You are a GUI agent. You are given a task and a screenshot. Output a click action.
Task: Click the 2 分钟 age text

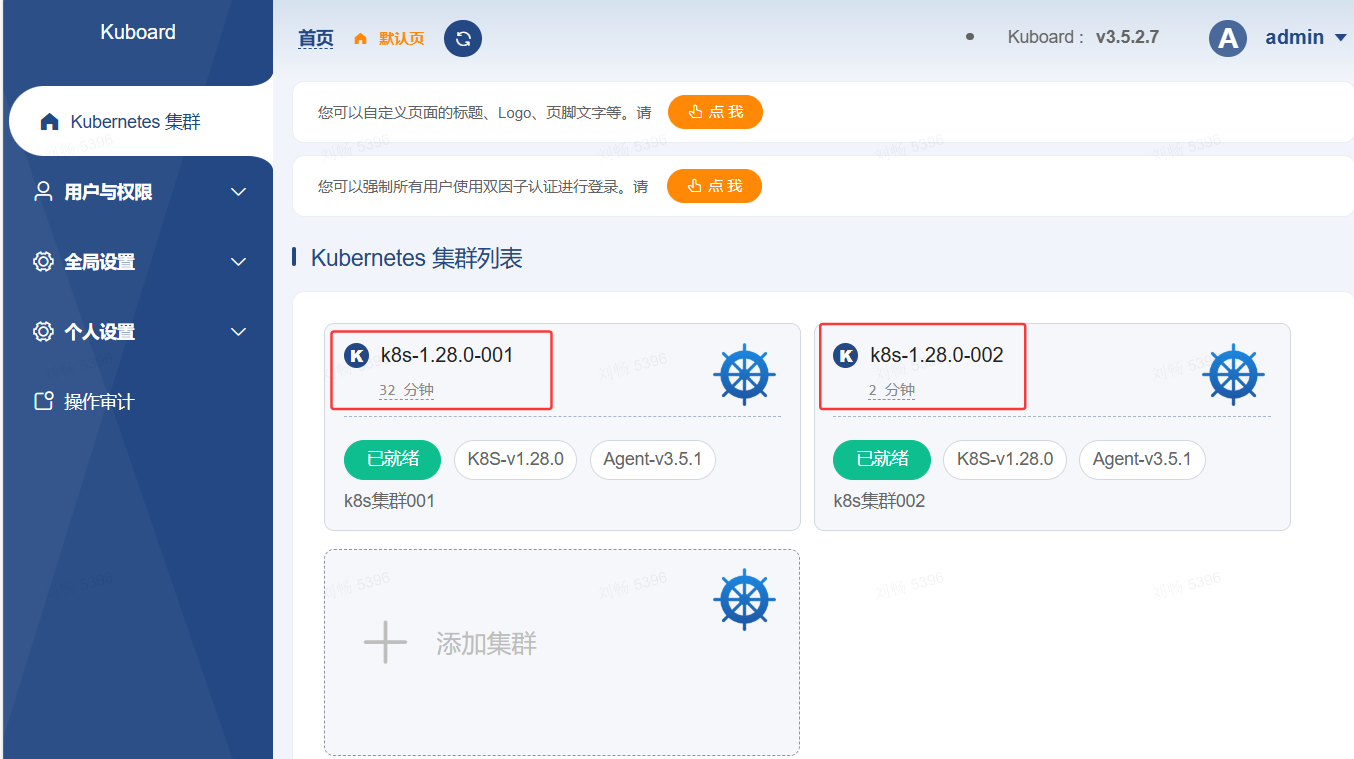891,390
